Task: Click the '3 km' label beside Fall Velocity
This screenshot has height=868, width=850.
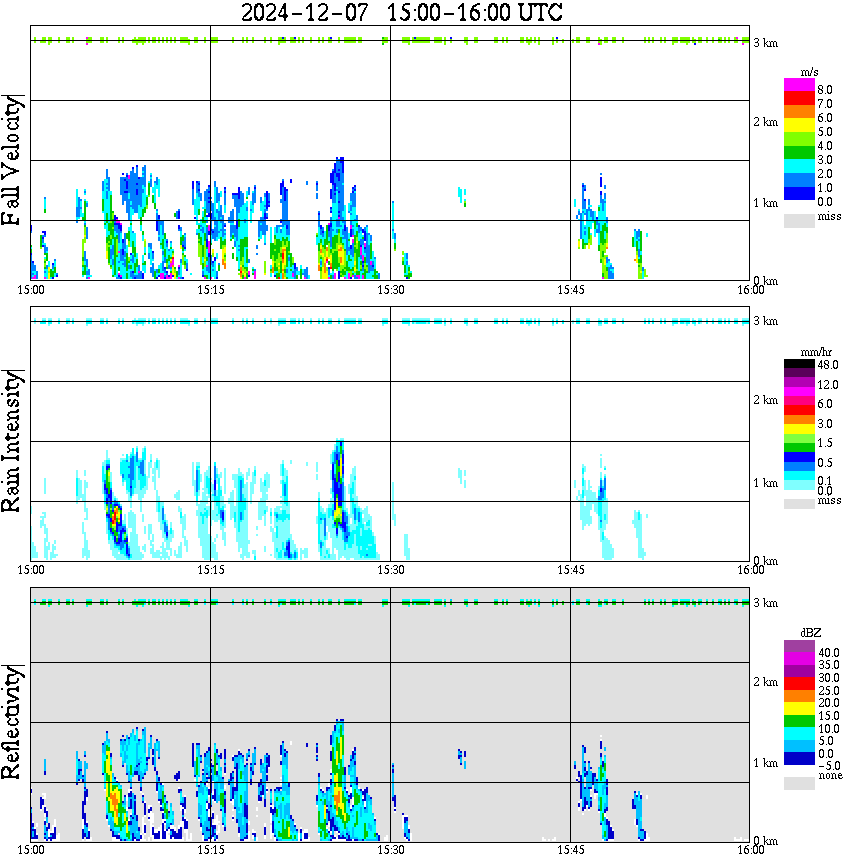Action: (x=765, y=43)
